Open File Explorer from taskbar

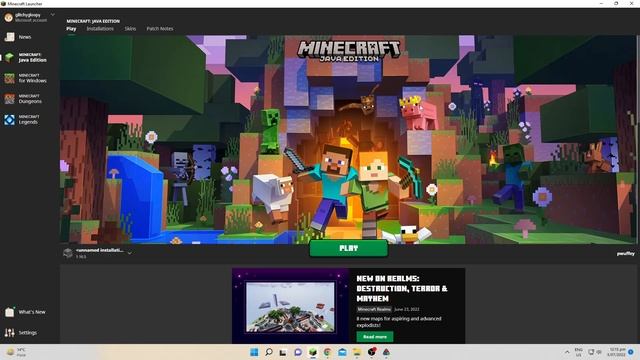pos(357,352)
